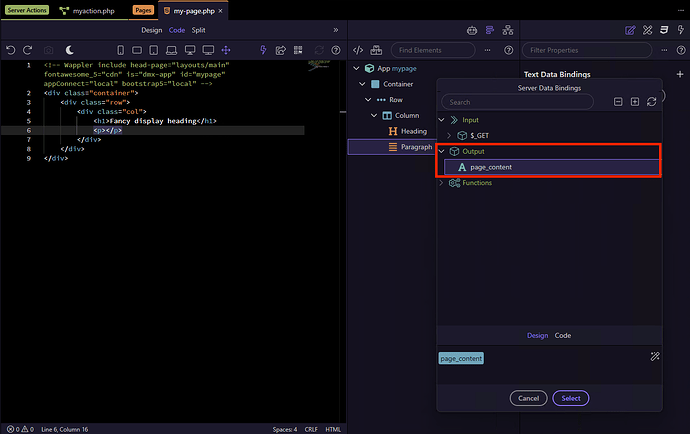
Task: Focus the Find Elements search field
Action: 433,50
